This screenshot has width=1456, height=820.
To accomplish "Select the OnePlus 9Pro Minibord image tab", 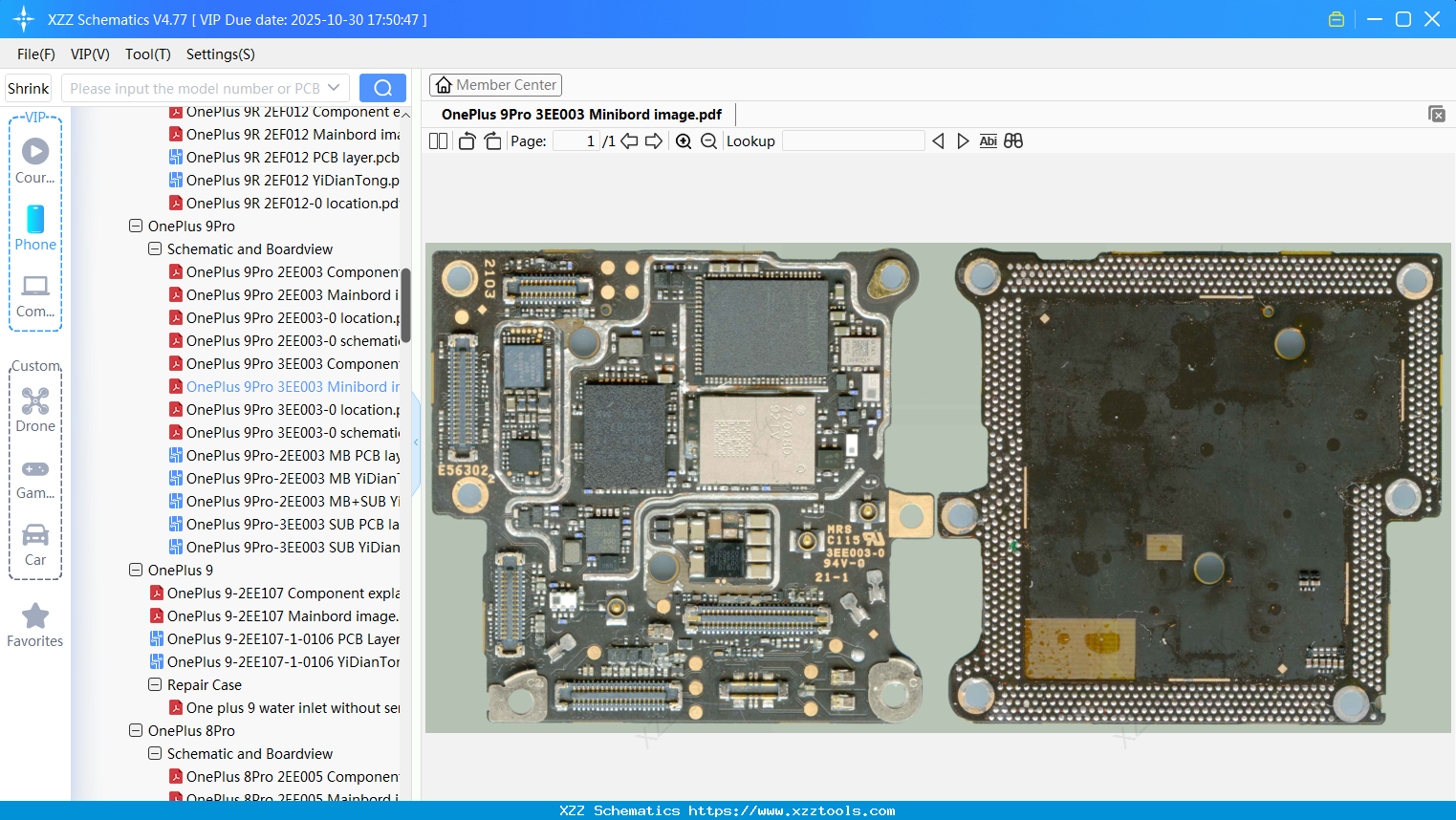I will pos(580,114).
